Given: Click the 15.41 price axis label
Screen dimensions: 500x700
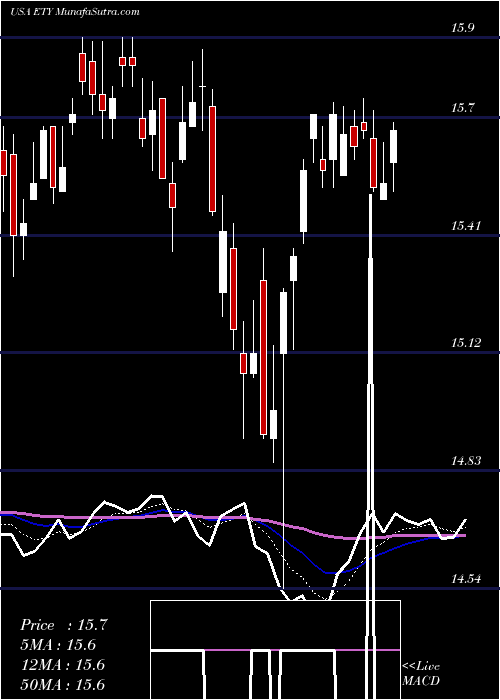Looking at the screenshot, I should click(466, 225).
